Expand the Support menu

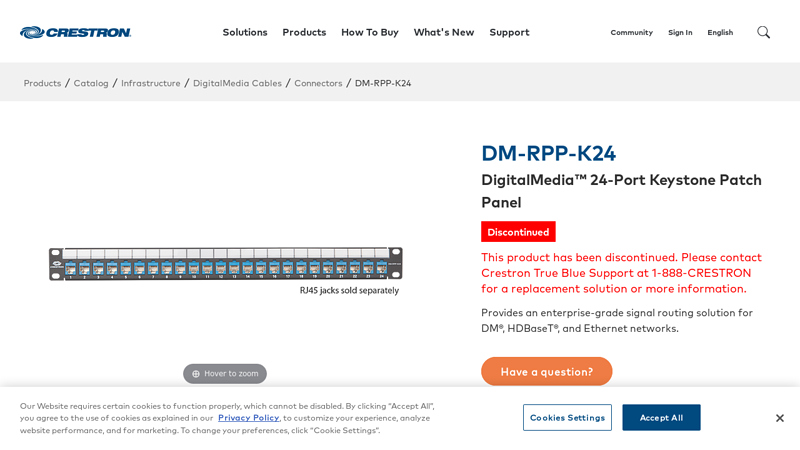[x=509, y=32]
